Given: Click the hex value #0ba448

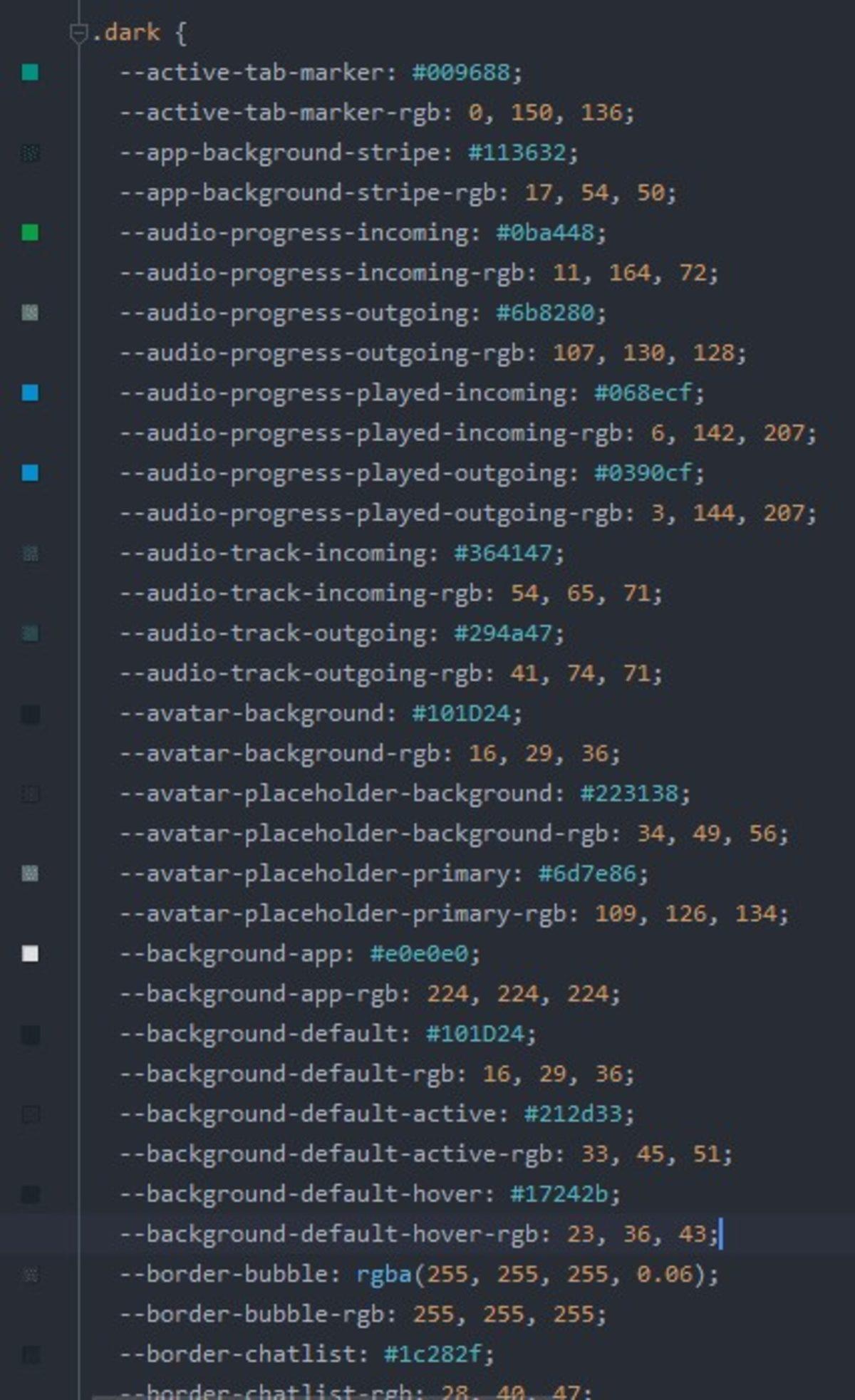Looking at the screenshot, I should pos(545,233).
